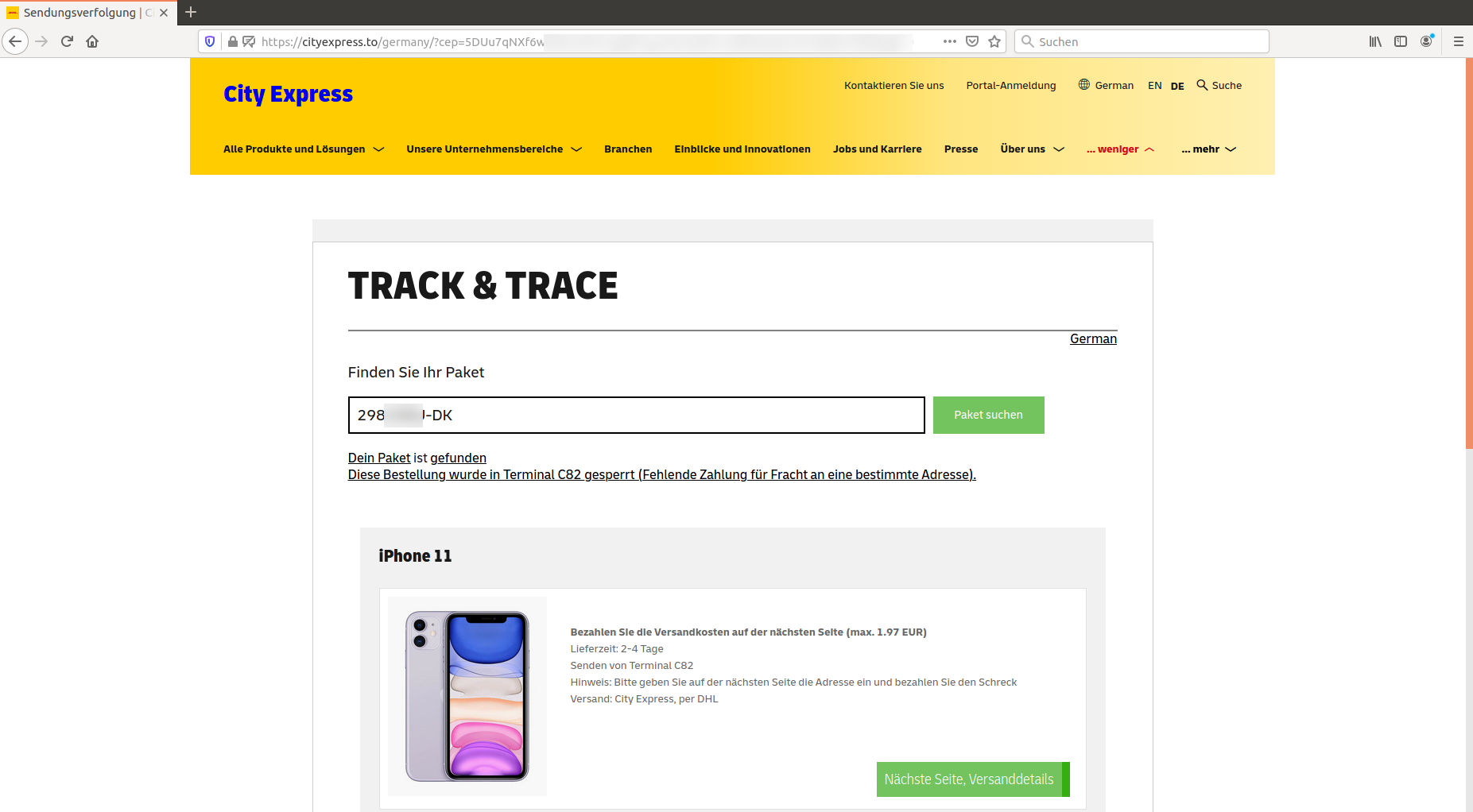Collapse navigation with weniger chevron

[1149, 149]
